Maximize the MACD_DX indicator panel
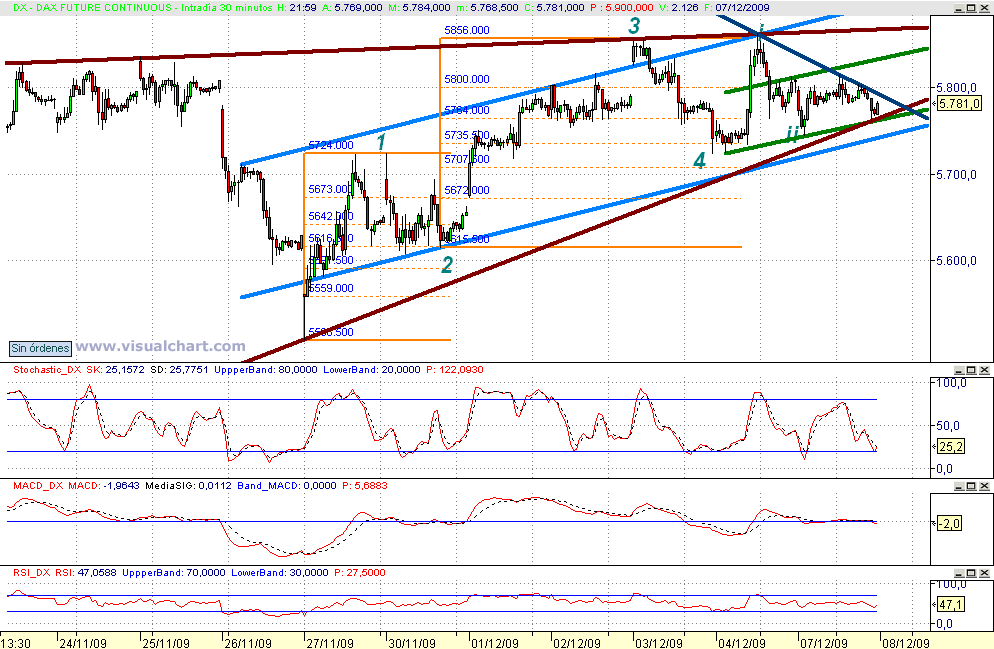The height and width of the screenshot is (649, 994). coord(971,487)
